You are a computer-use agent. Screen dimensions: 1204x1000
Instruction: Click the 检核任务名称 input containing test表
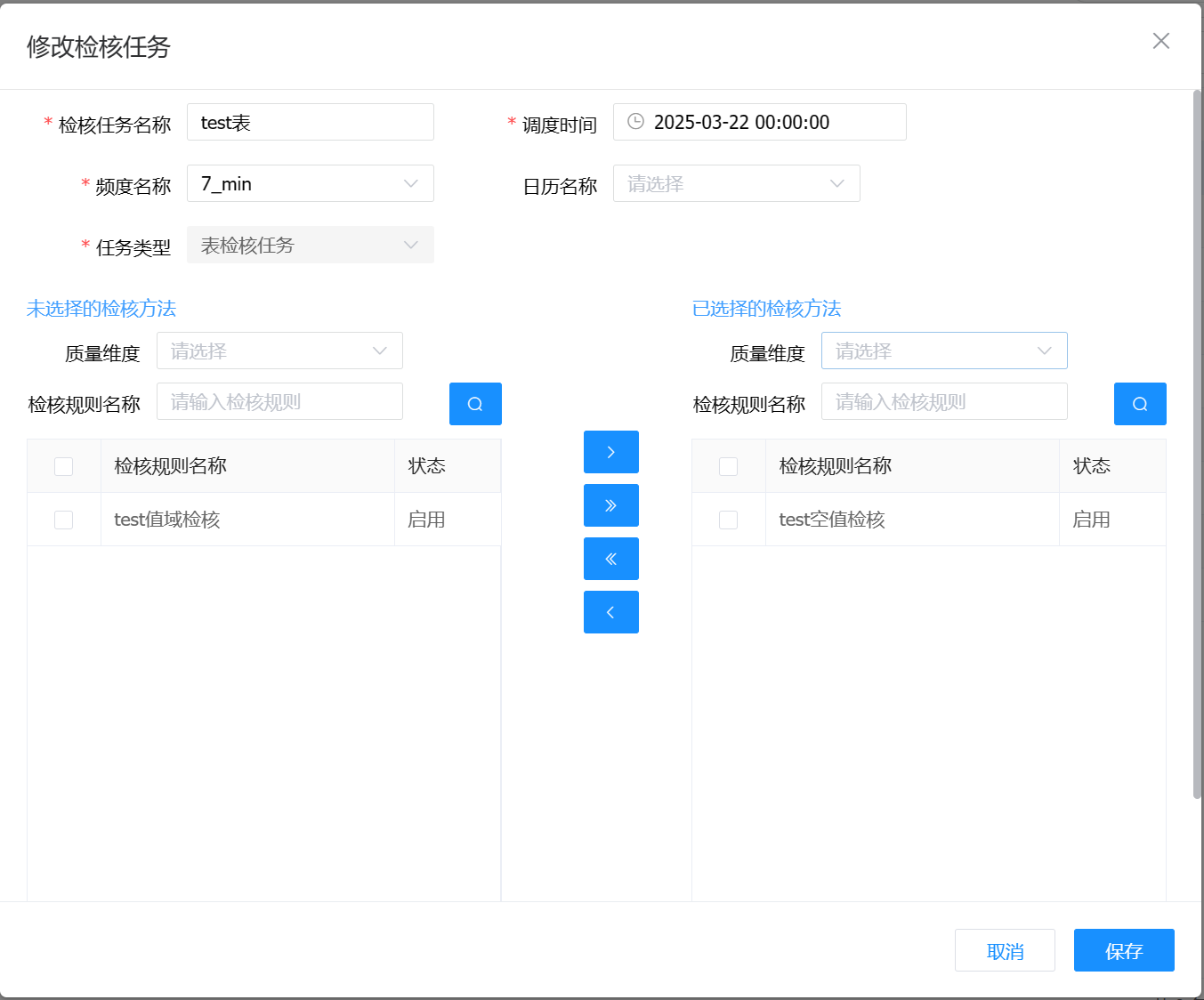click(310, 122)
